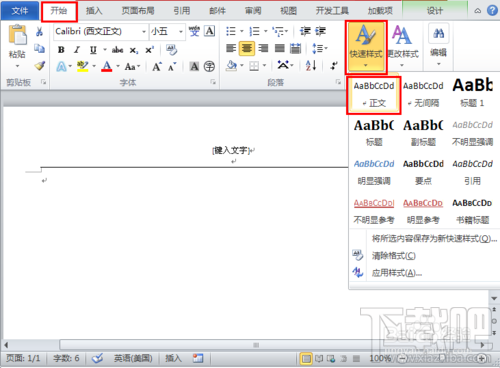
Task: Open the Text Effects button
Action: pos(61,66)
